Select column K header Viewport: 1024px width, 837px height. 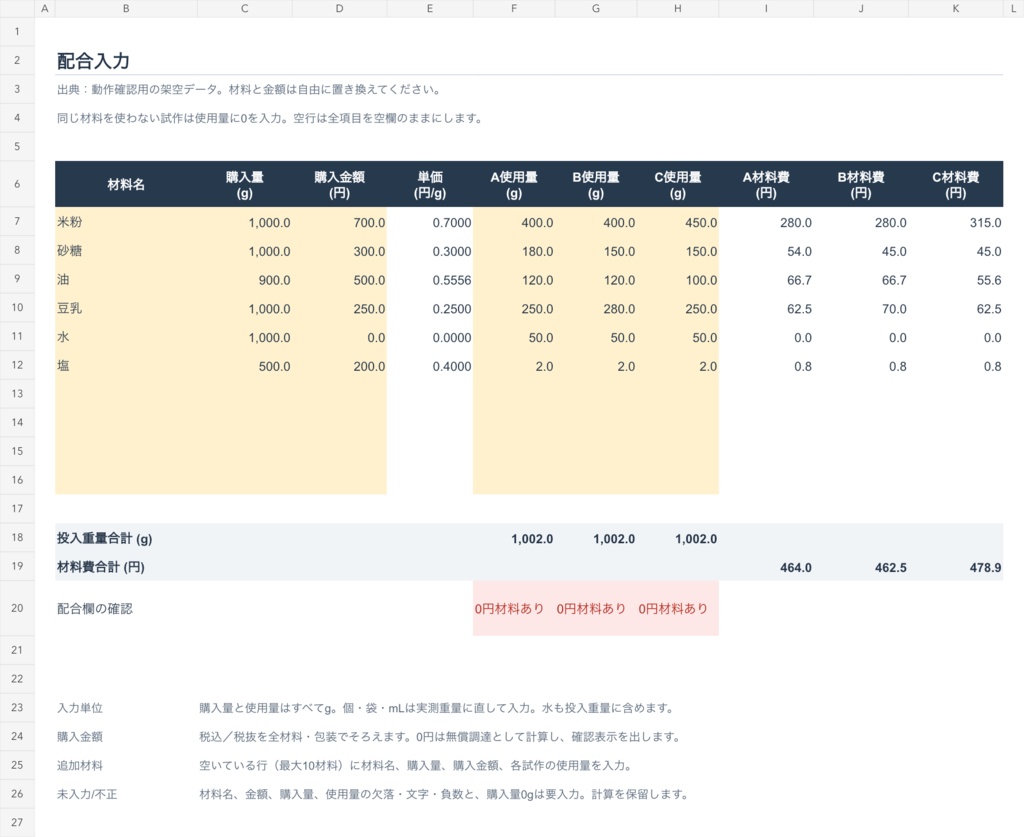[955, 8]
